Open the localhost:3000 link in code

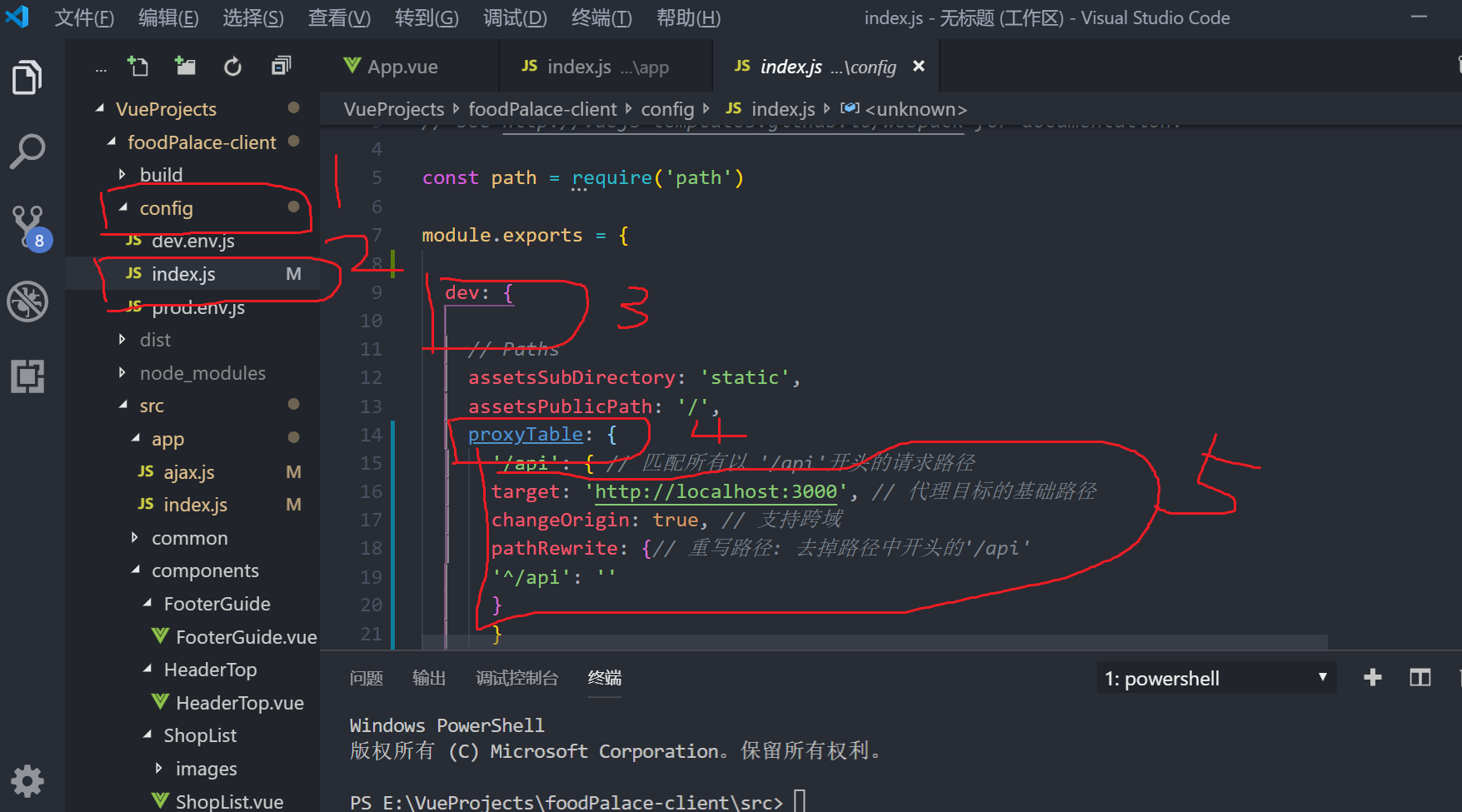(x=716, y=491)
